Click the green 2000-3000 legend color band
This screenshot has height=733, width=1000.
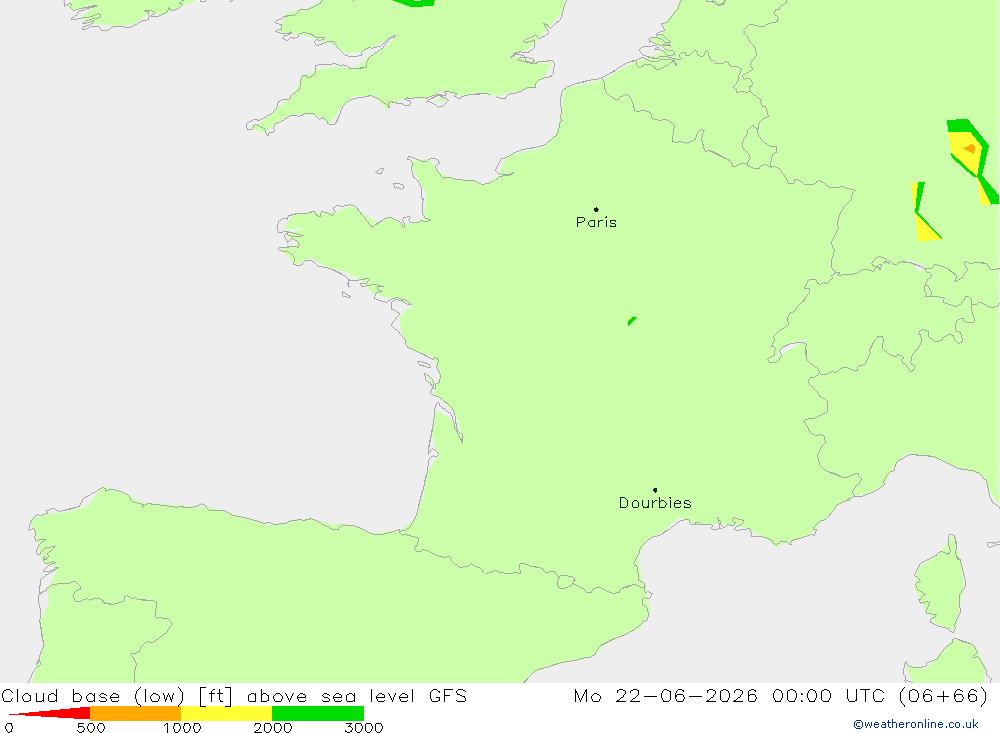[318, 713]
